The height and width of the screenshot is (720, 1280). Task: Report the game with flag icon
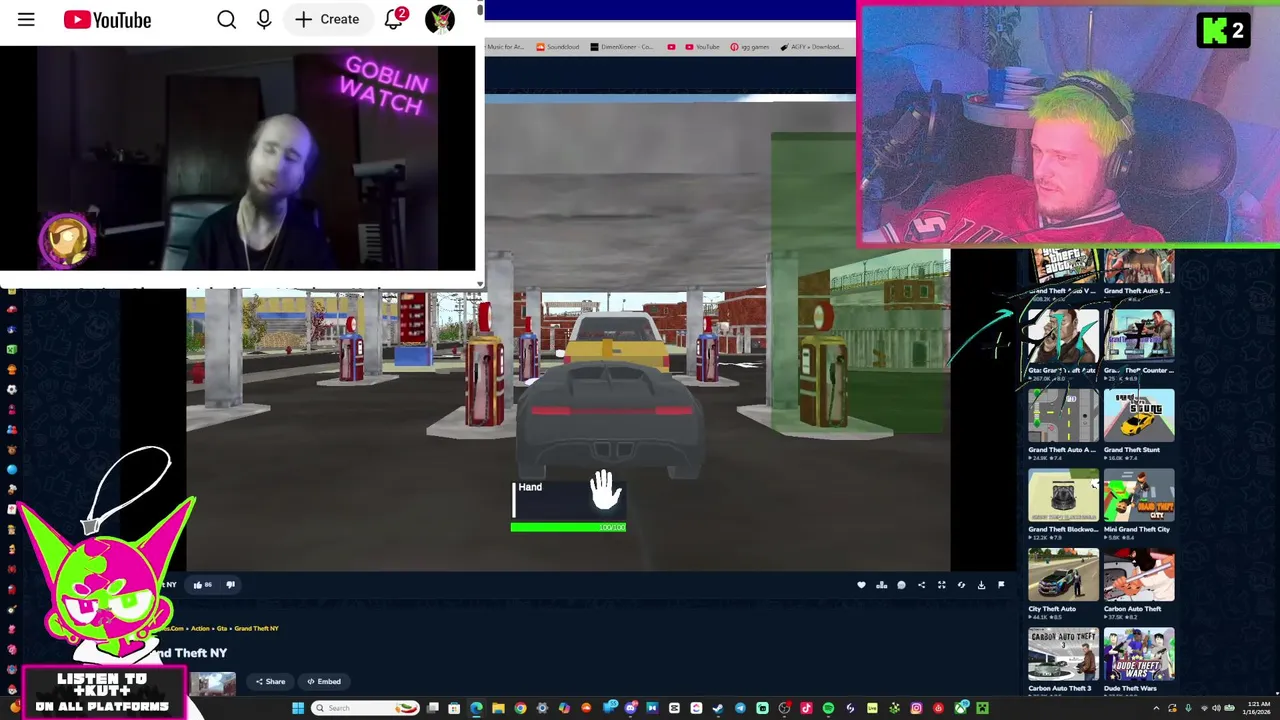point(1001,585)
